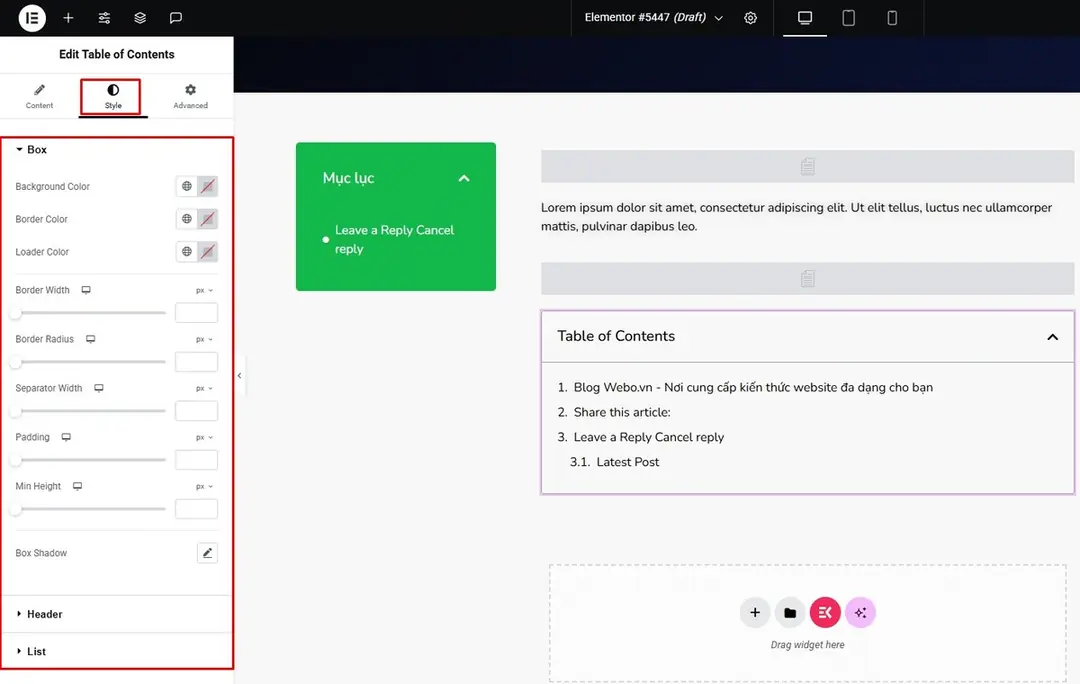
Task: Open global color for Border Color
Action: pyautogui.click(x=187, y=219)
